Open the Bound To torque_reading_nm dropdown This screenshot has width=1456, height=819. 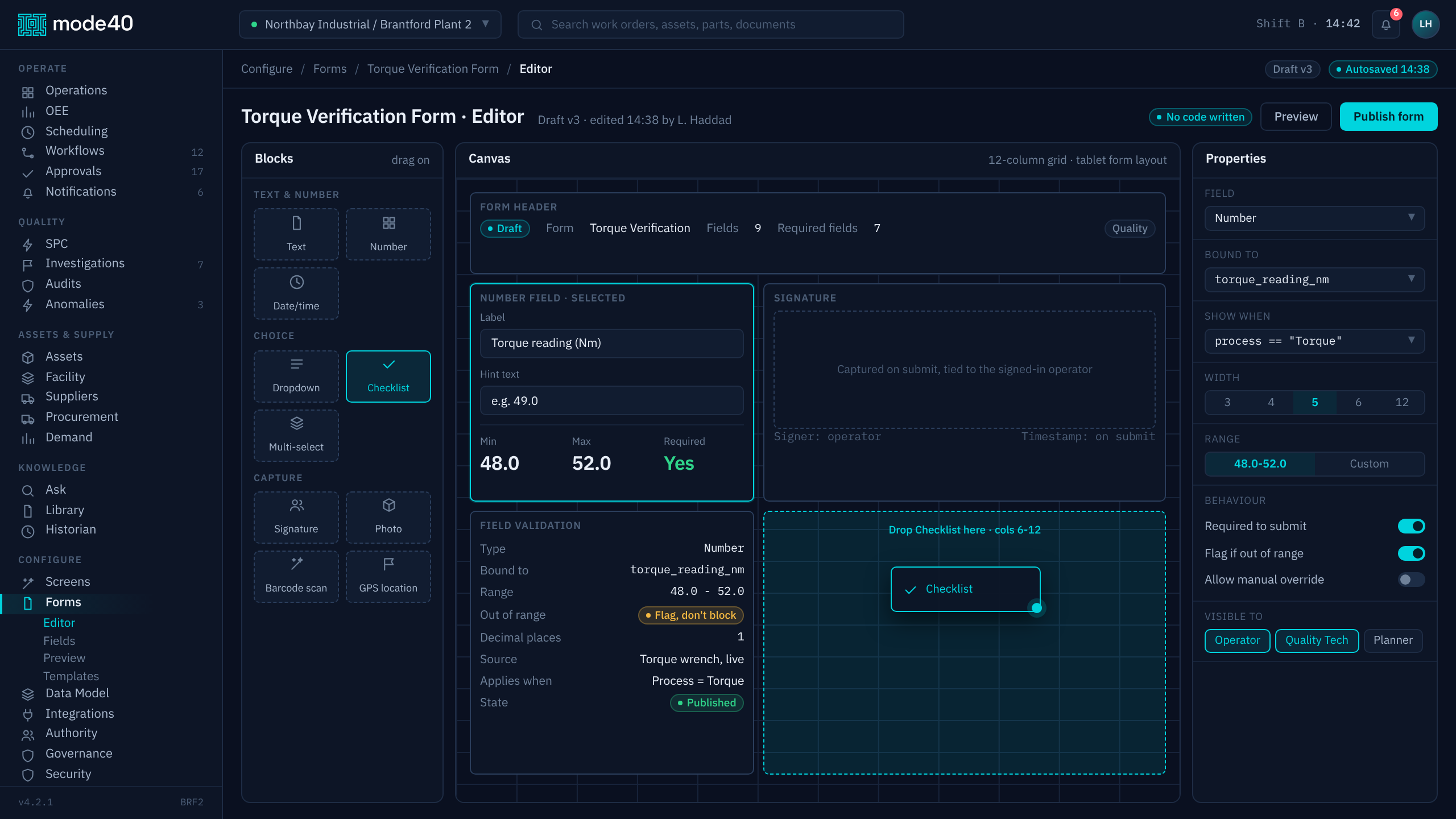[1314, 280]
